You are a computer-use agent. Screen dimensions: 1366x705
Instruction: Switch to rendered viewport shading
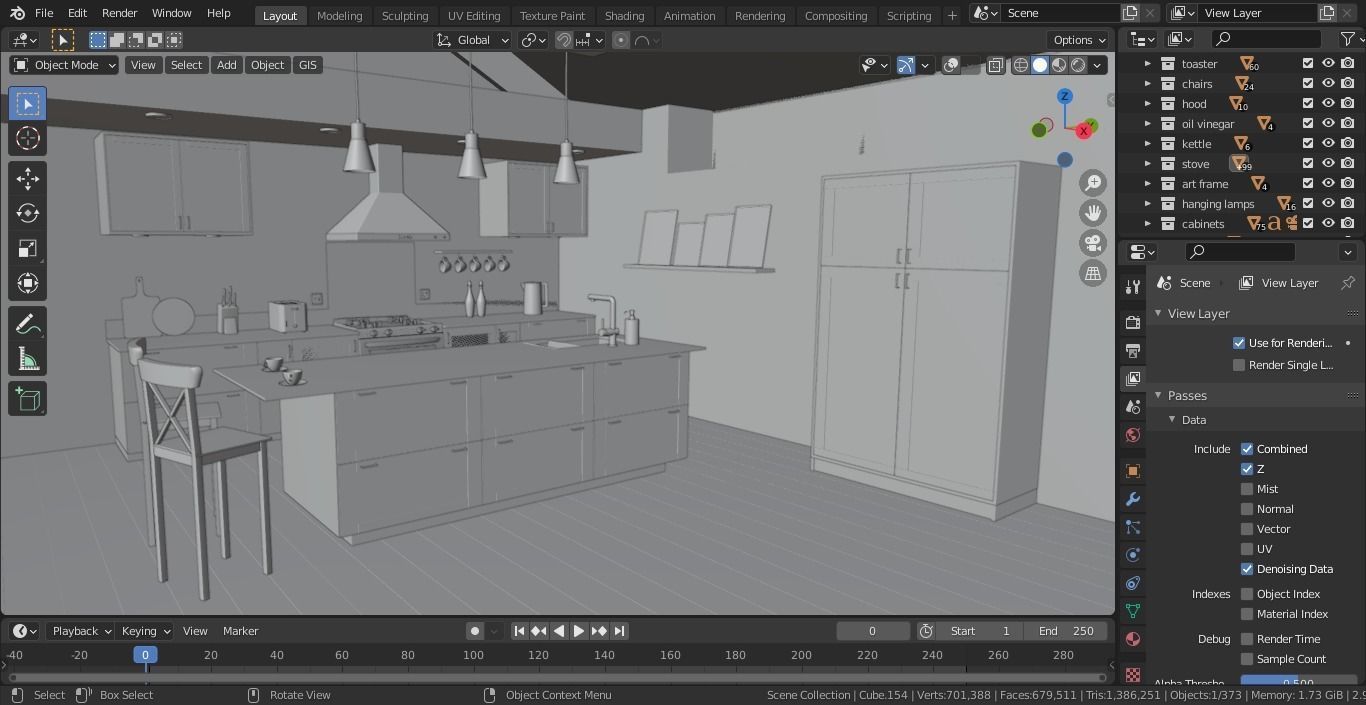[1078, 65]
